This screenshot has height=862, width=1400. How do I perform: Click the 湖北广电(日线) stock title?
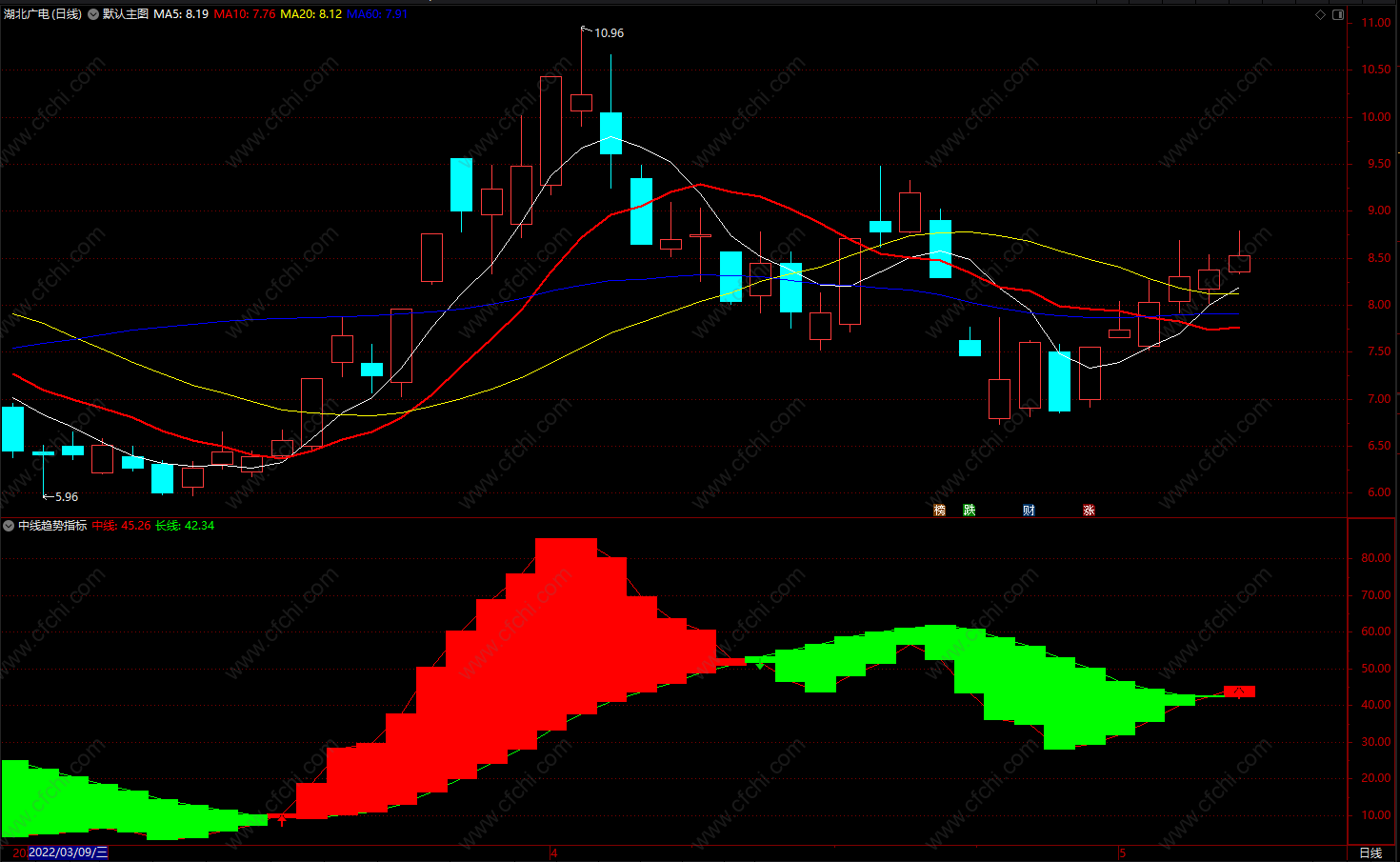click(43, 14)
